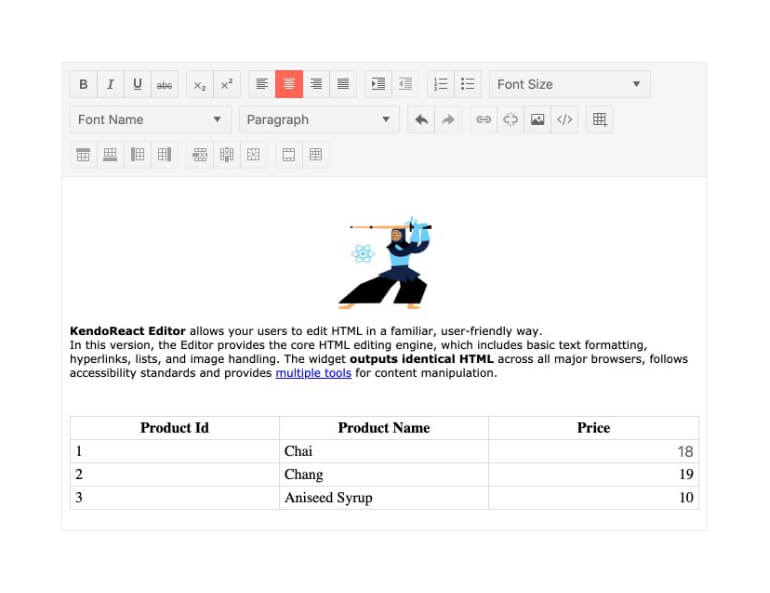Viewport: 770px width, 593px height.
Task: Align text left
Action: coord(262,84)
